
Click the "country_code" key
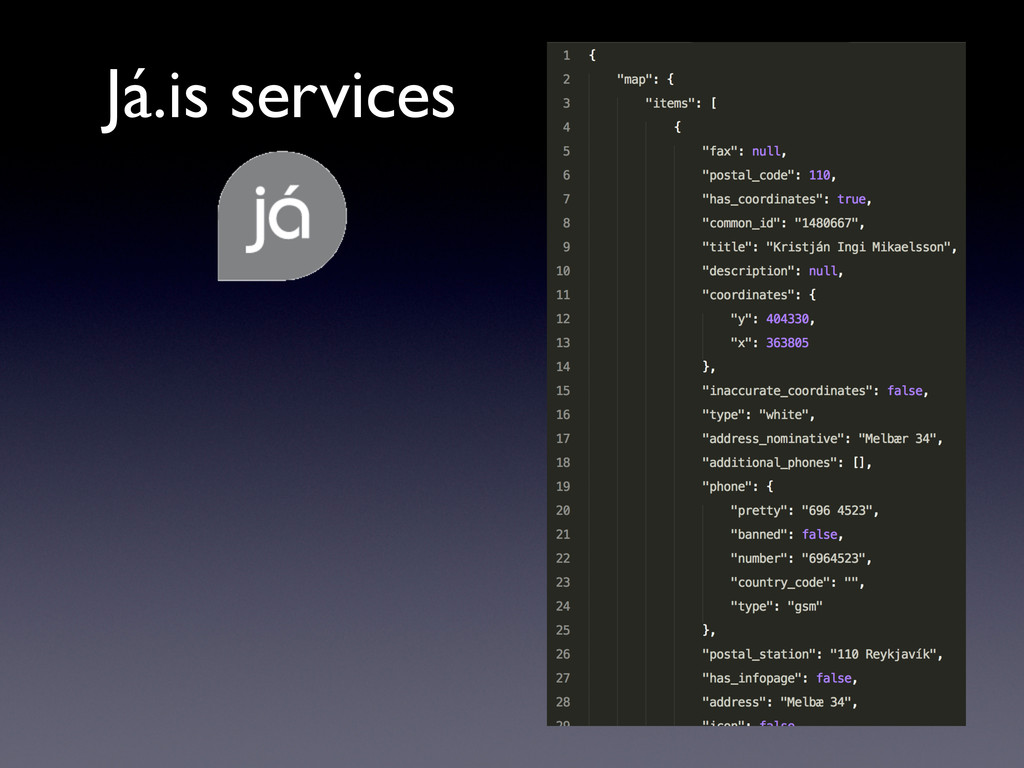[x=780, y=582]
